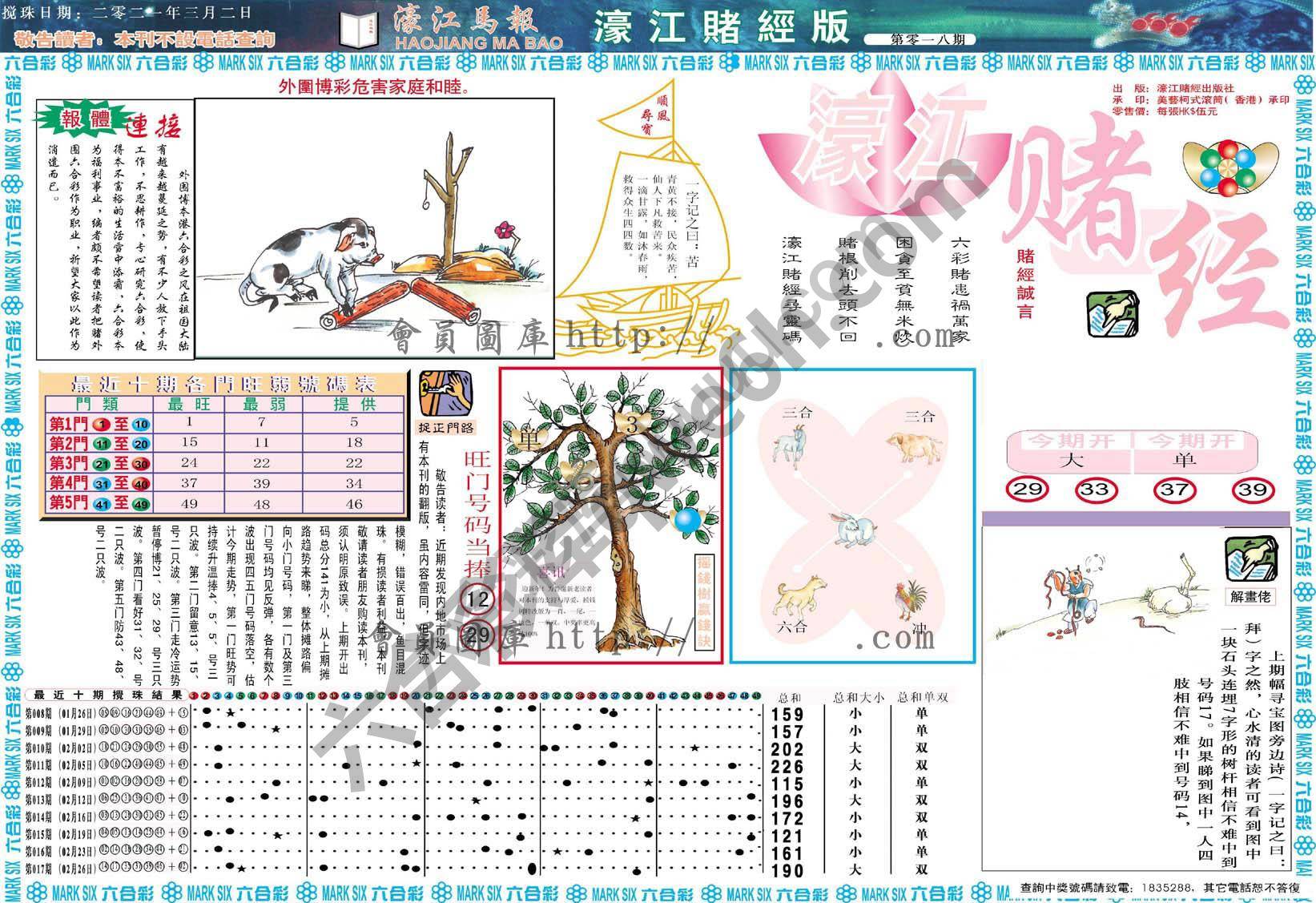Click the 捉正門路 hand icon

tap(445, 393)
